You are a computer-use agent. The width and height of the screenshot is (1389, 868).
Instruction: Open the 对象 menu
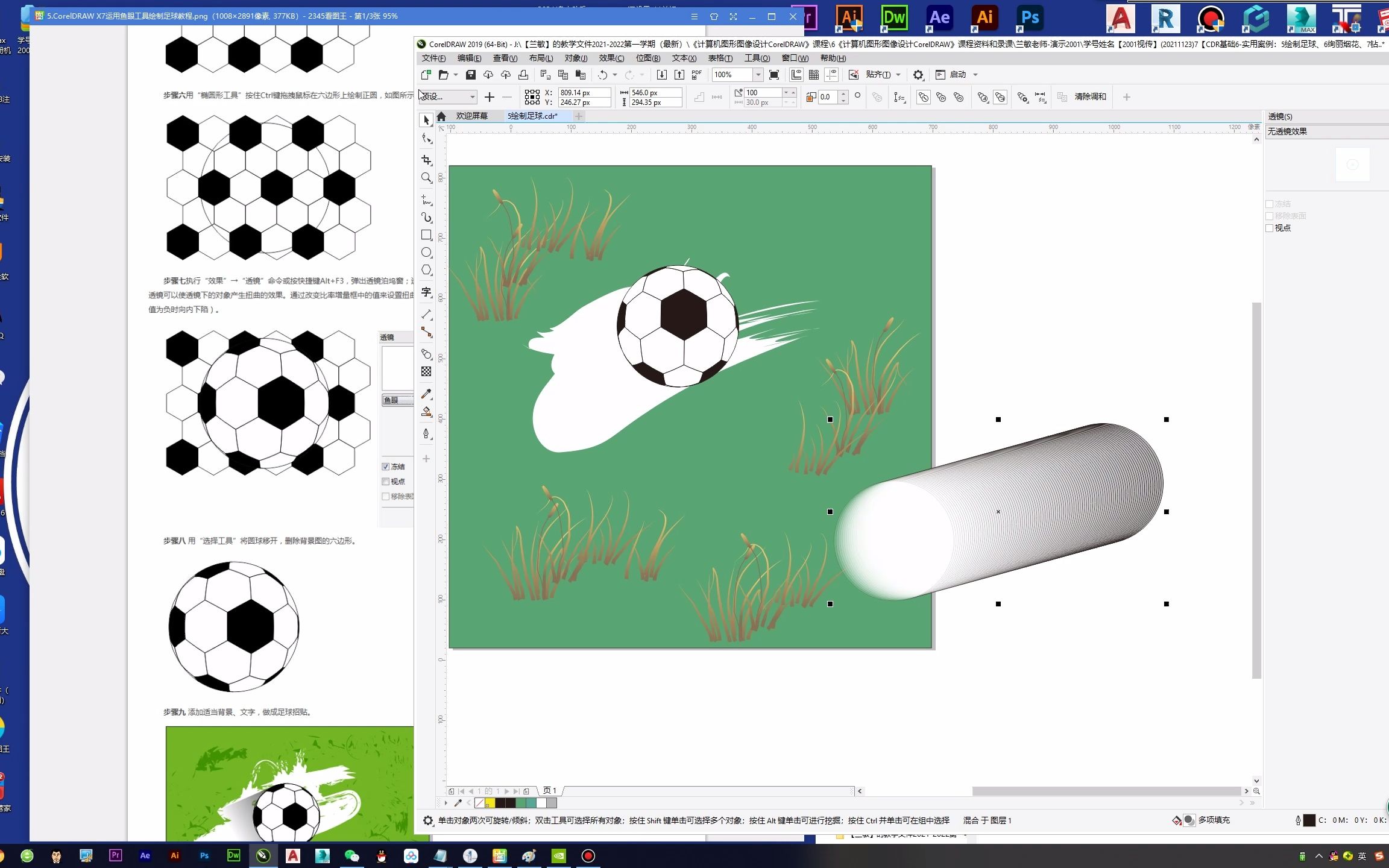click(576, 58)
